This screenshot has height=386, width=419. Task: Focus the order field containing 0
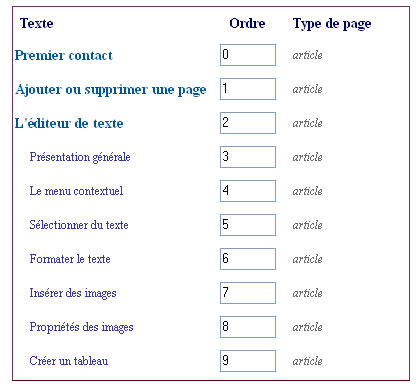pos(248,55)
